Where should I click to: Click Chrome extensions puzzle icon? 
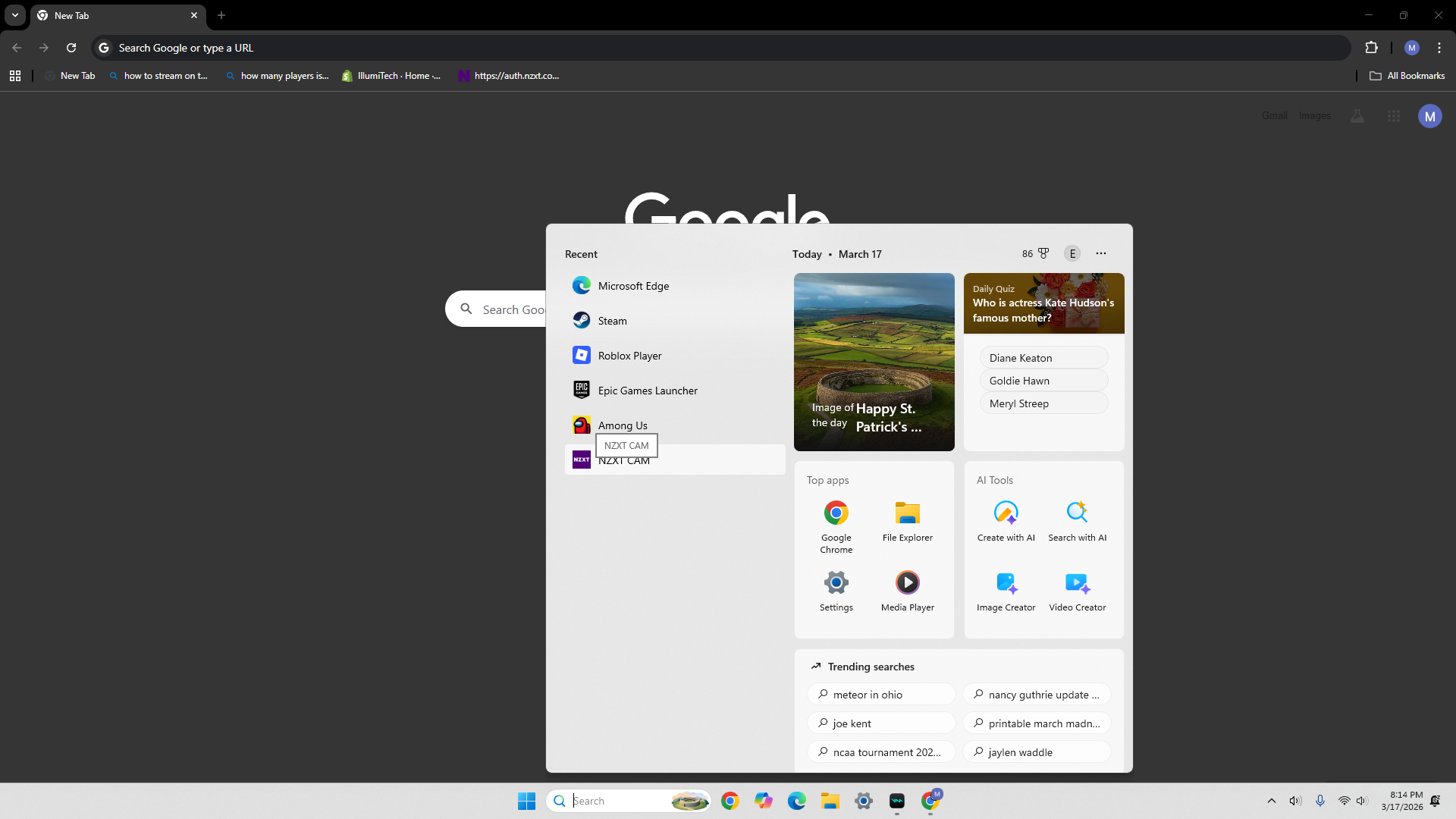pyautogui.click(x=1371, y=48)
